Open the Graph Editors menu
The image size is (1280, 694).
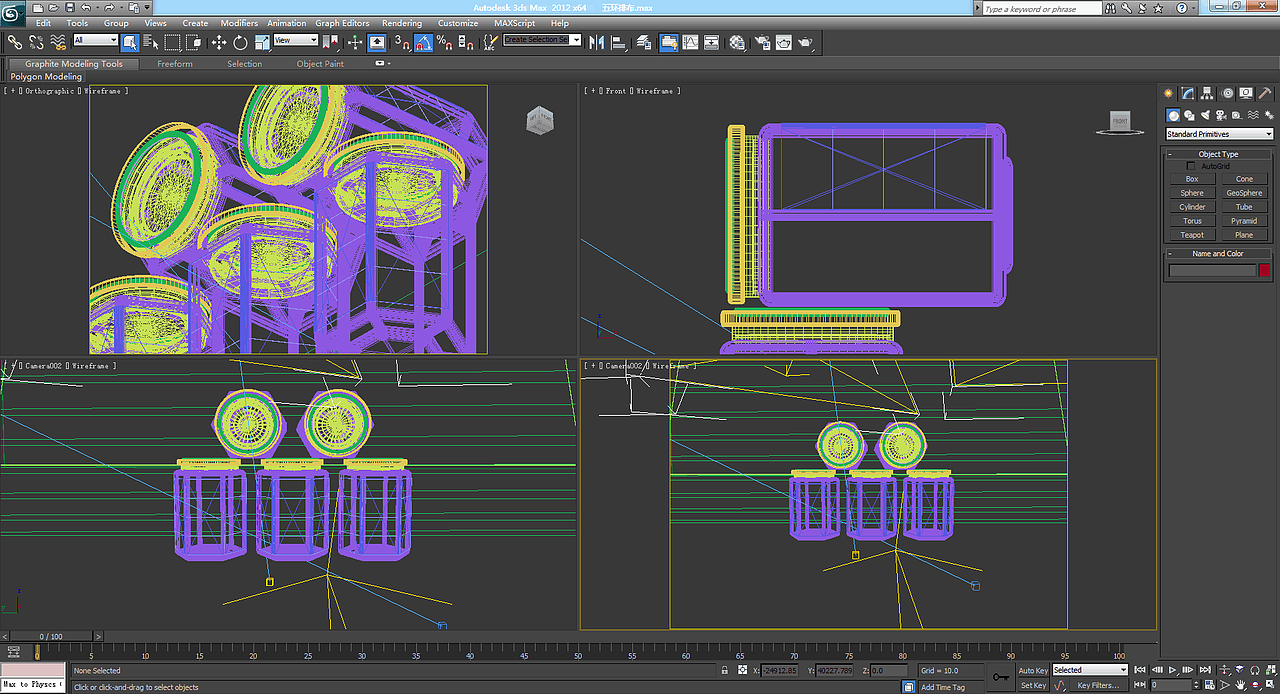(x=342, y=23)
